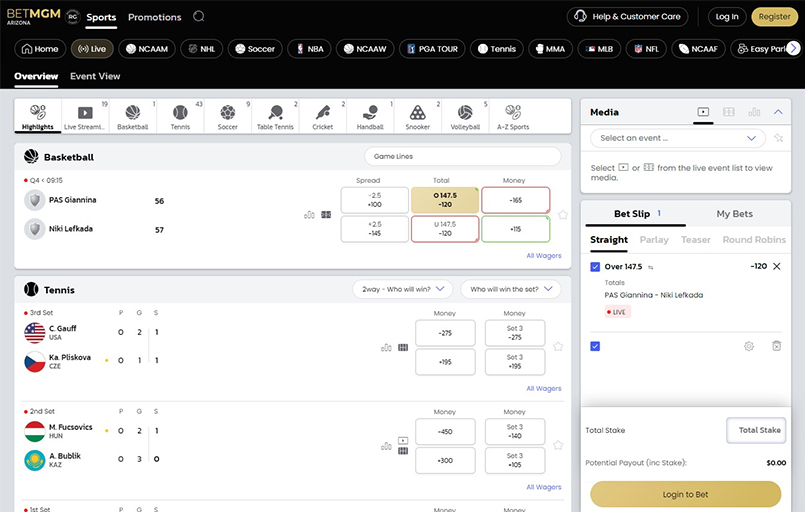Click the Log In button
Image resolution: width=805 pixels, height=512 pixels.
point(727,16)
